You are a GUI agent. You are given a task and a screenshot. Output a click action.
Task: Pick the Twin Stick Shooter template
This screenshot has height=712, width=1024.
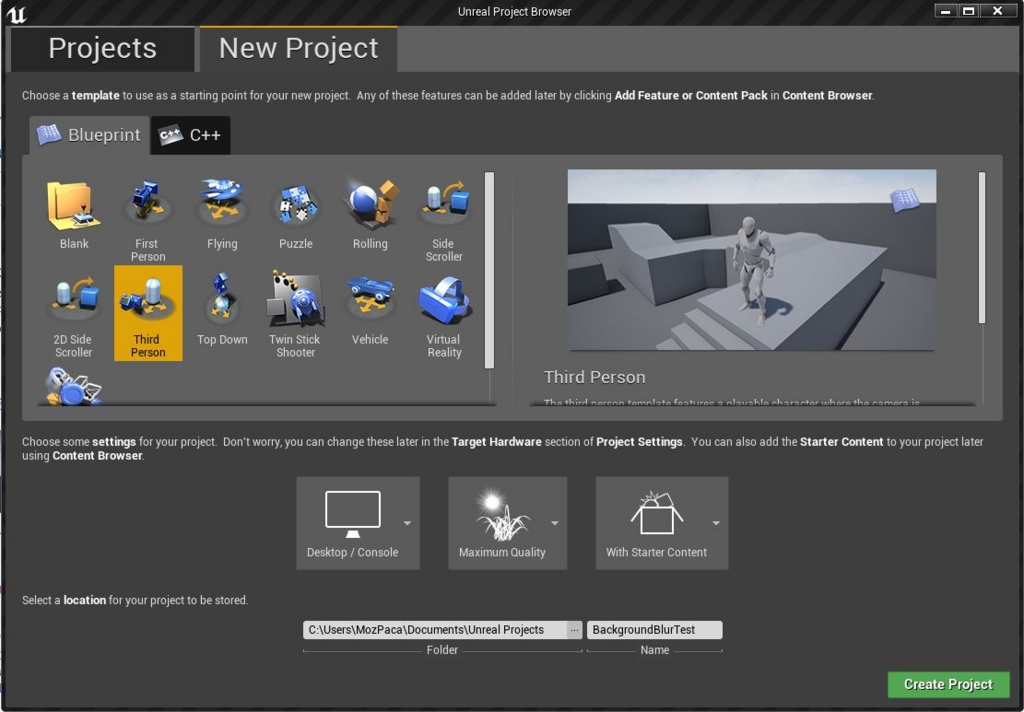296,314
